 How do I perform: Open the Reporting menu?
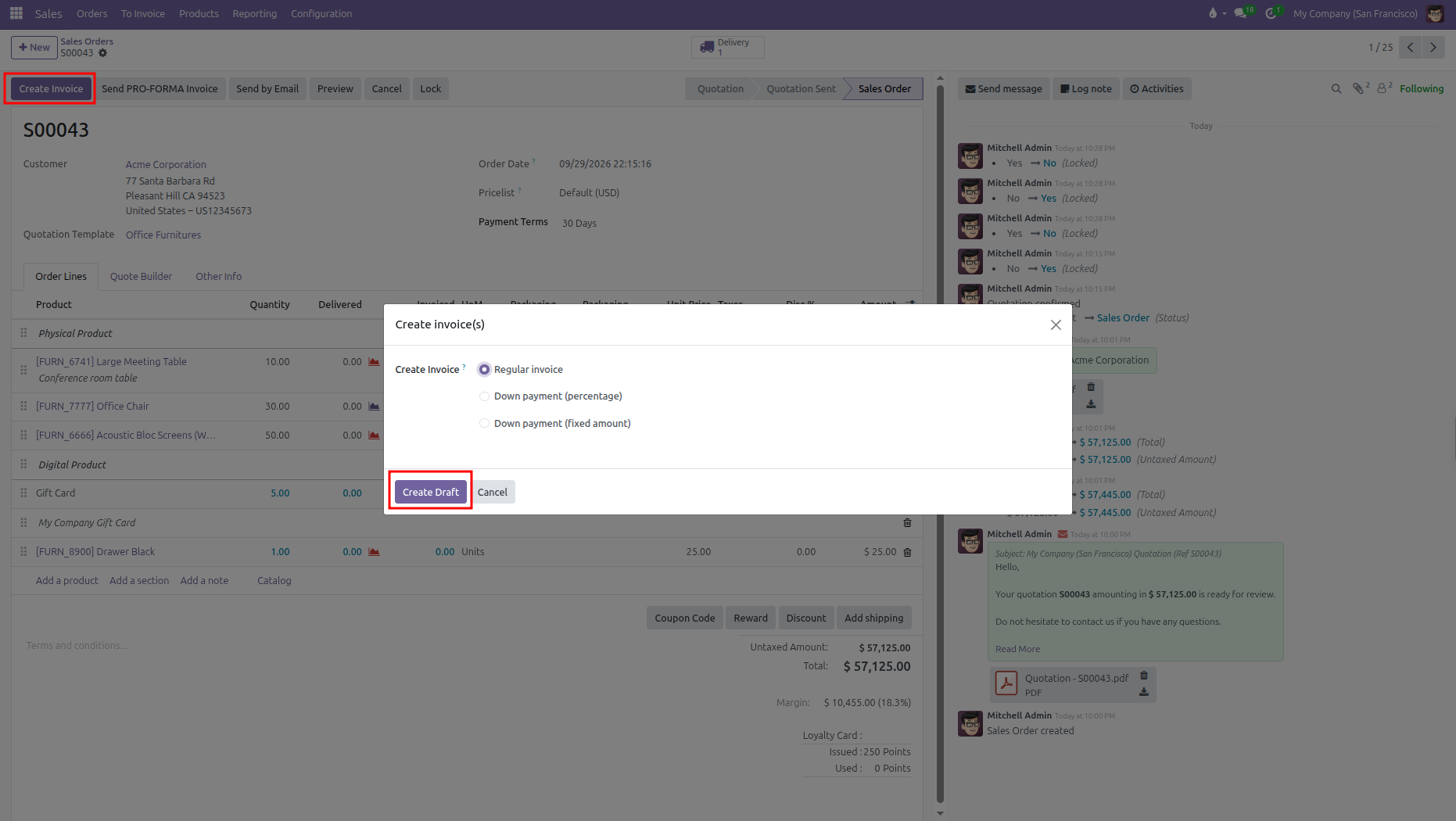254,13
